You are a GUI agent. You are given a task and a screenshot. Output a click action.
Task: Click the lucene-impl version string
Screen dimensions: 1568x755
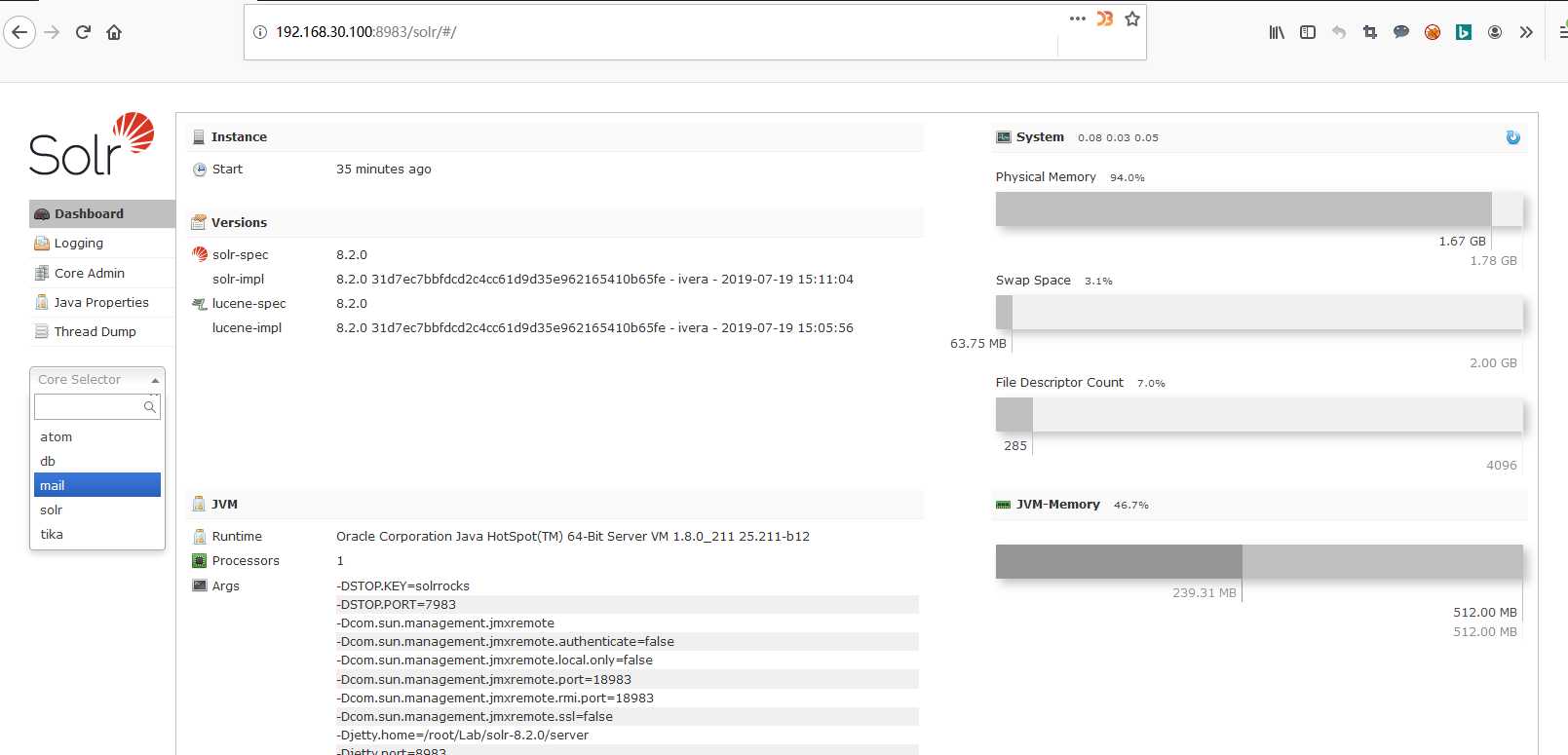594,328
